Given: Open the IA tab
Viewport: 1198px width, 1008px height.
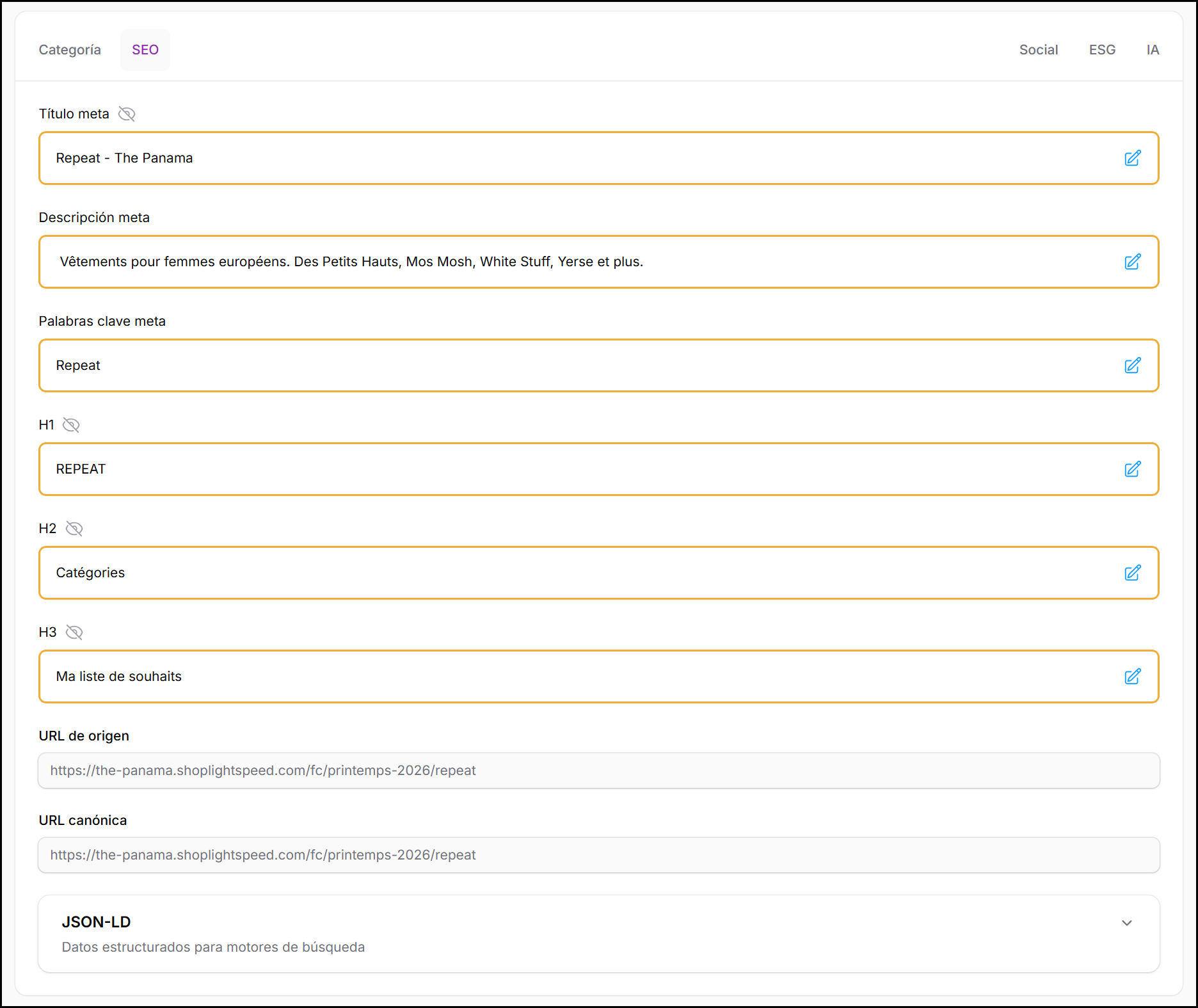Looking at the screenshot, I should [x=1153, y=50].
